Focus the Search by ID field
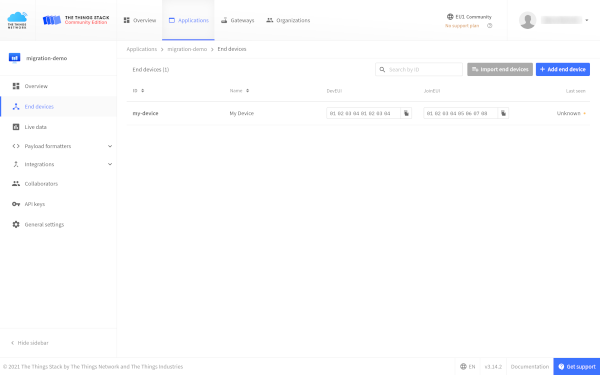 [x=419, y=69]
